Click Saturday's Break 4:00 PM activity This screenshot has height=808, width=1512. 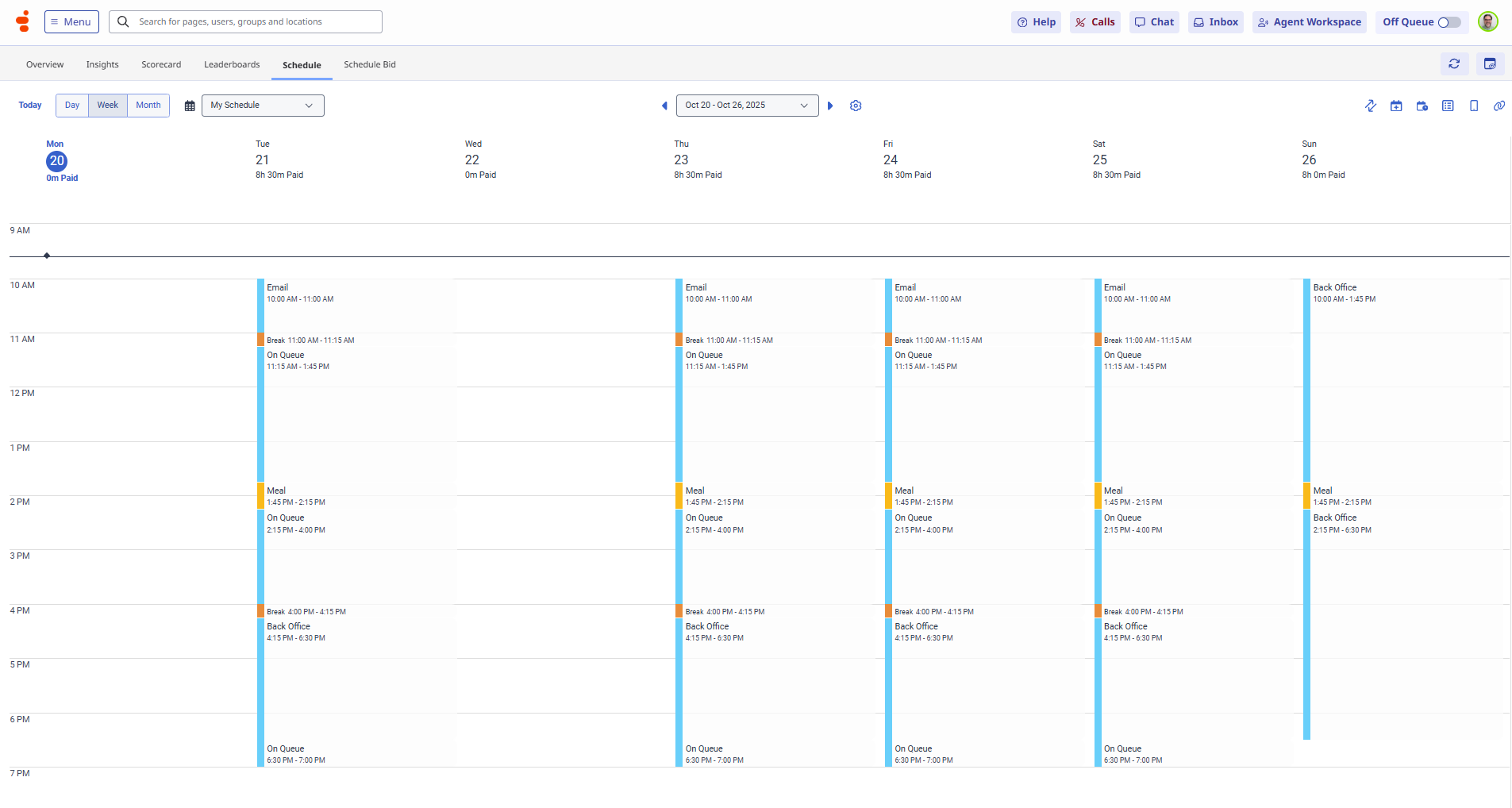click(x=1194, y=611)
